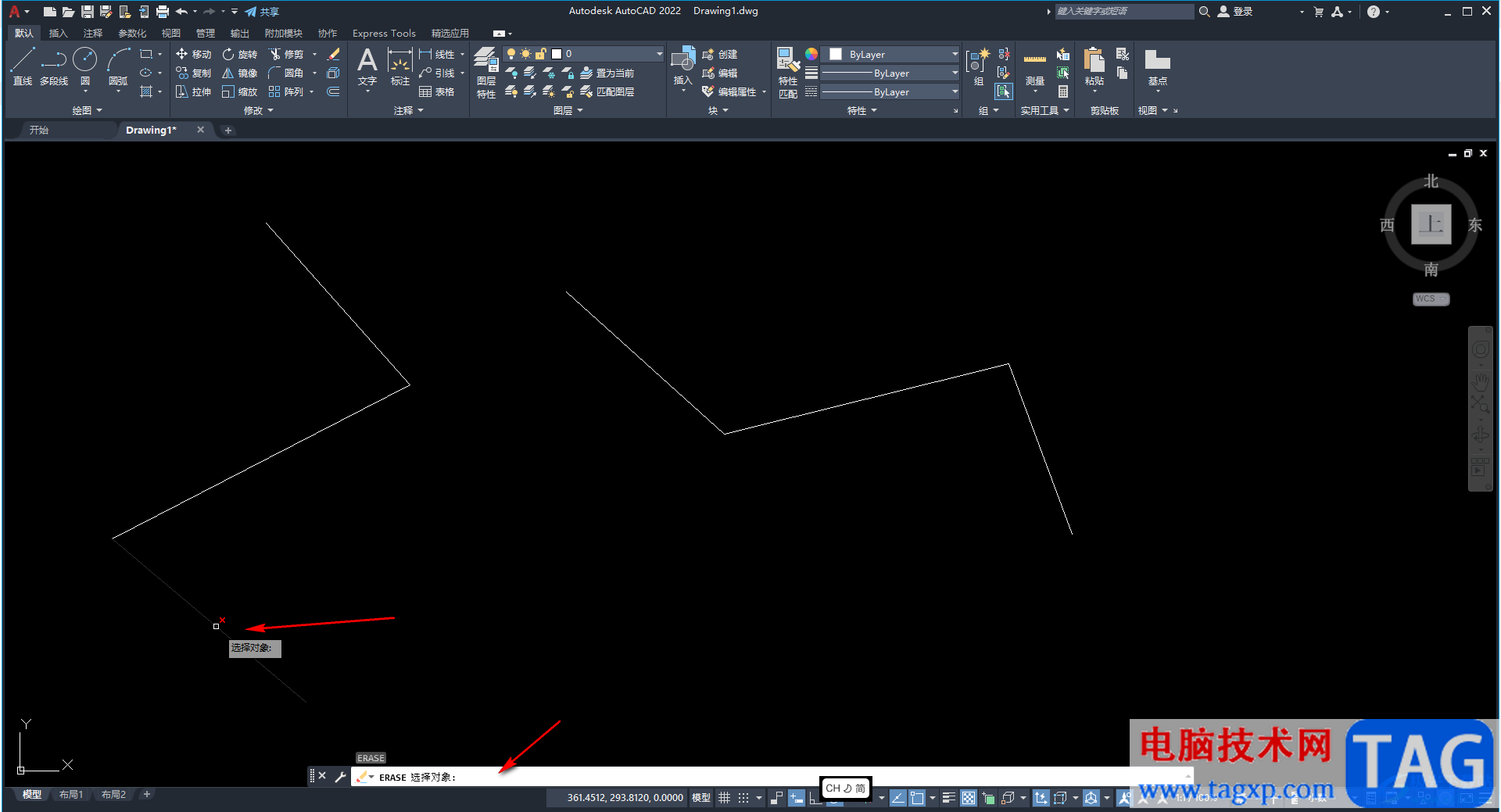Click Edit Attributes (编辑属性) button
1501x812 pixels.
pyautogui.click(x=729, y=91)
